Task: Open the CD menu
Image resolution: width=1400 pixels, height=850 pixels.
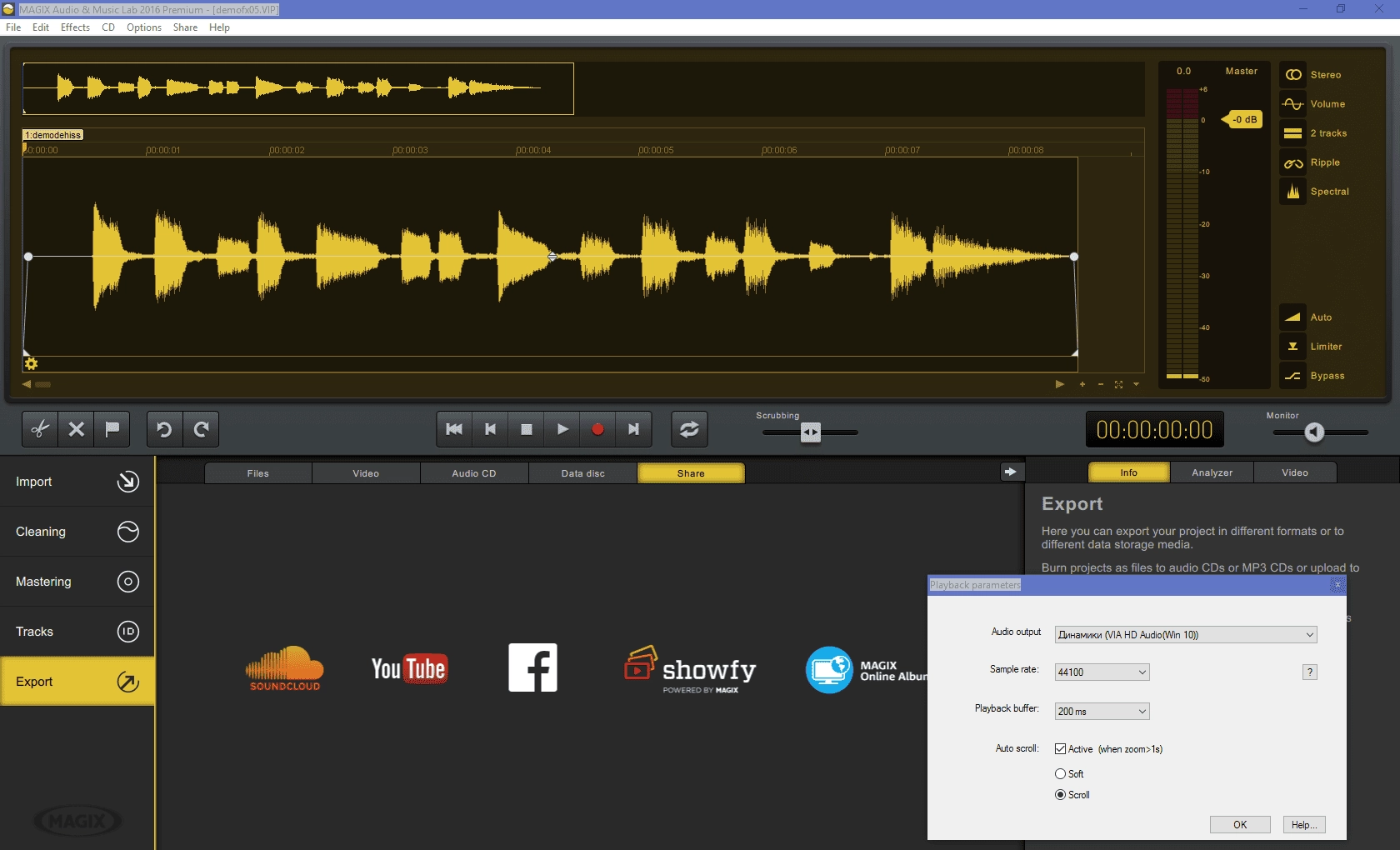Action: pyautogui.click(x=108, y=27)
